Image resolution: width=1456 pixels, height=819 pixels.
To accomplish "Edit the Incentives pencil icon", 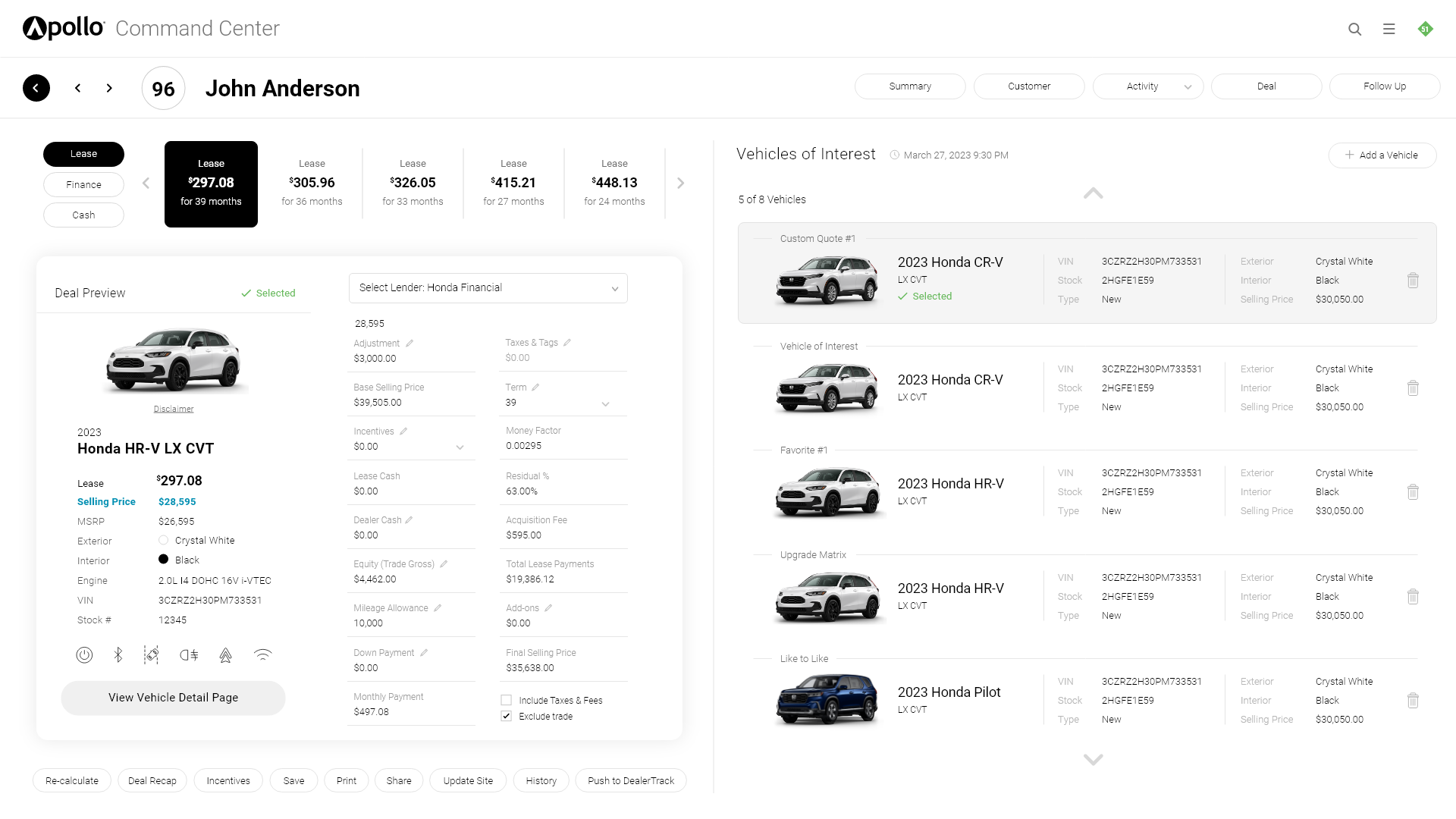I will (403, 431).
